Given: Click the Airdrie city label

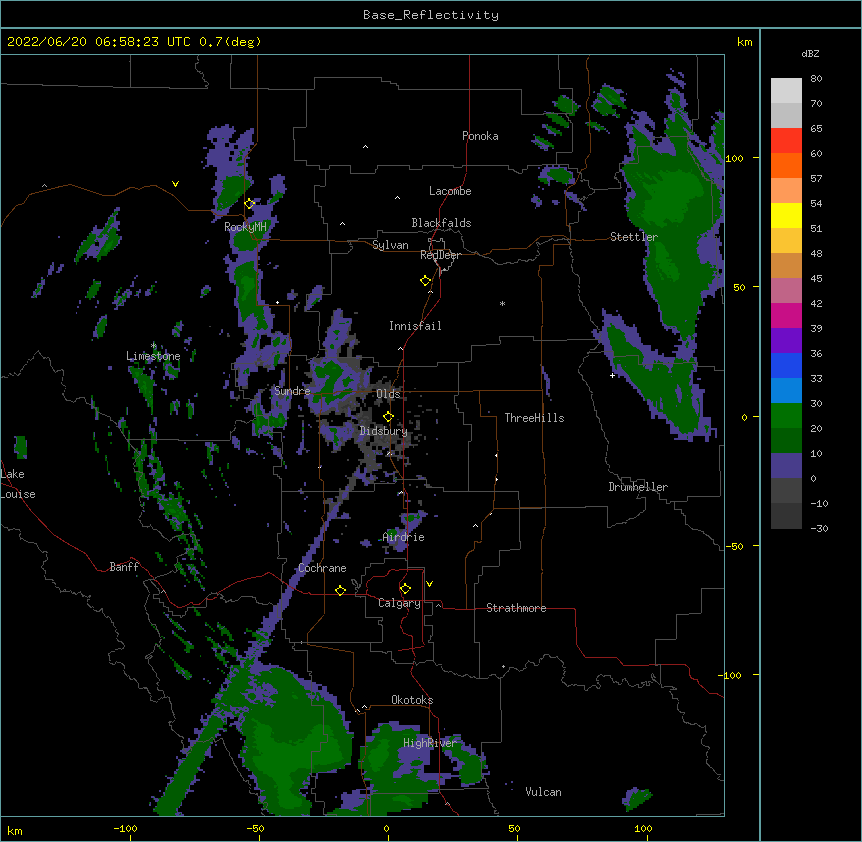Looking at the screenshot, I should pos(404,537).
